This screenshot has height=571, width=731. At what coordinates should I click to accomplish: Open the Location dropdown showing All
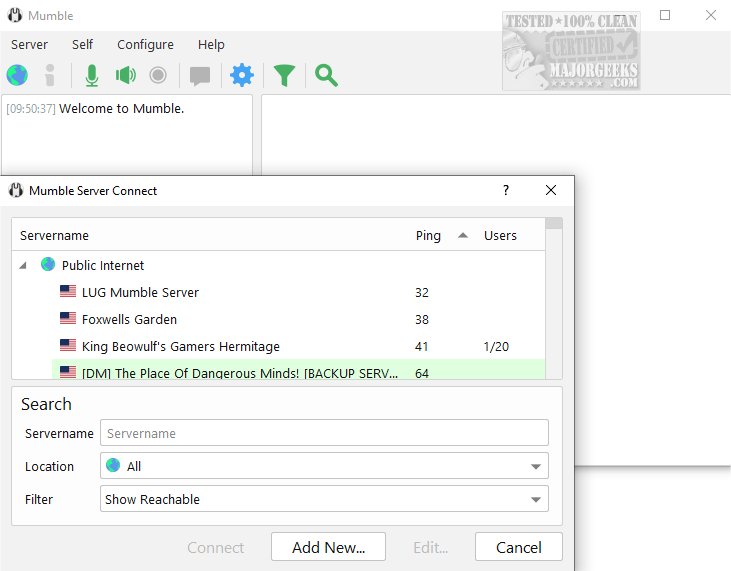[x=324, y=466]
